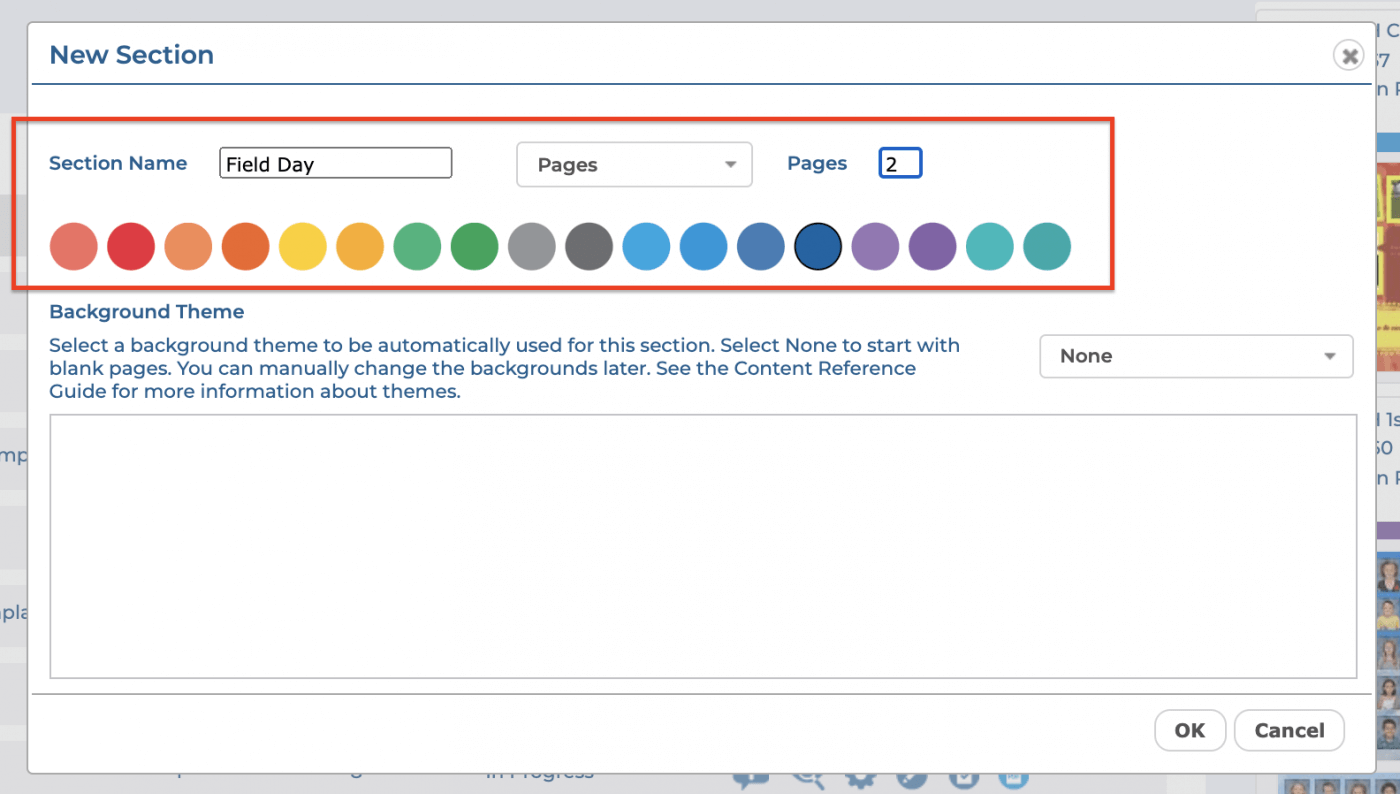
Task: Click the outlined dark blue selected swatch
Action: tap(818, 247)
